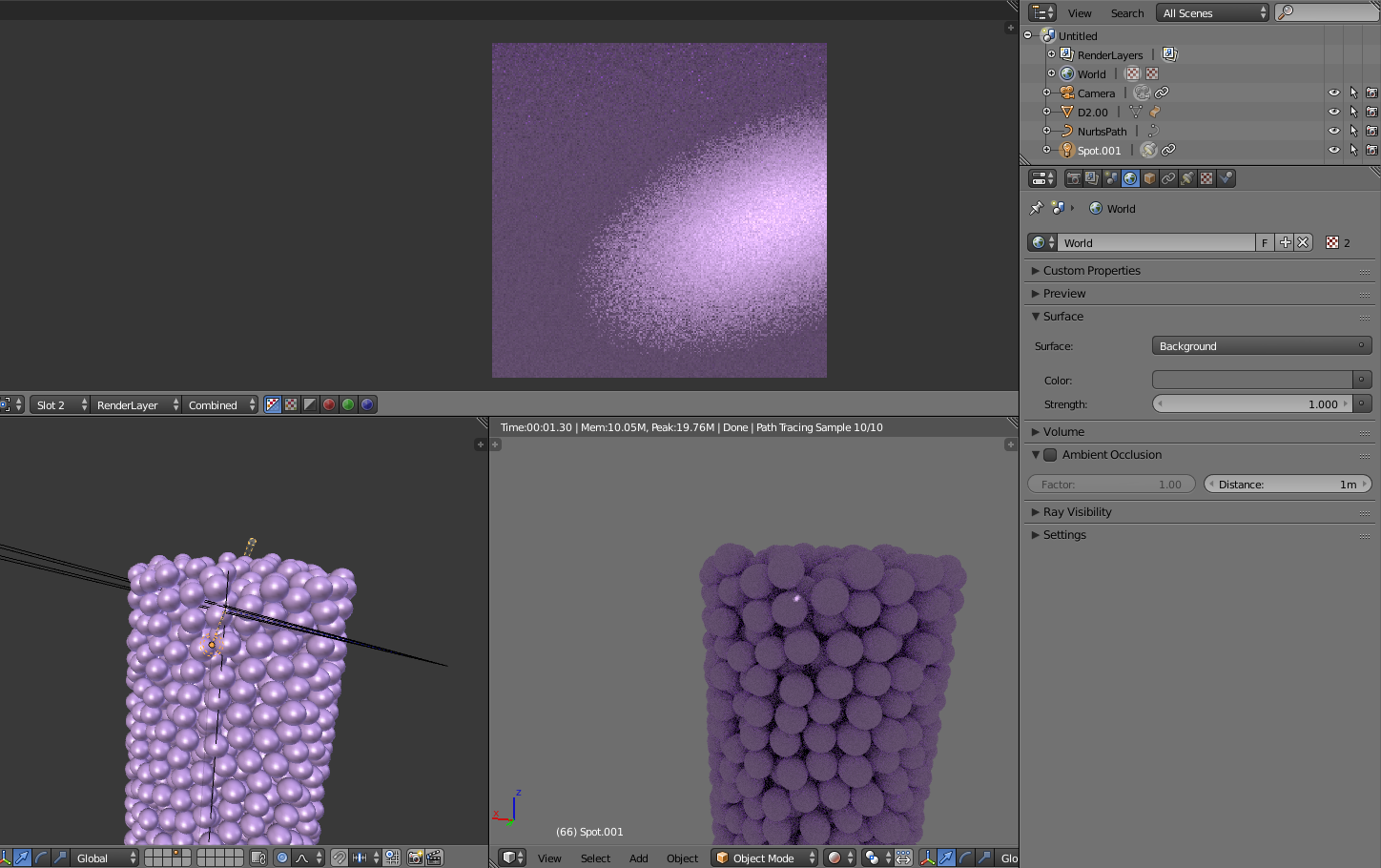Show green channel in image editor
Screen dimensions: 1381x868
tap(348, 404)
